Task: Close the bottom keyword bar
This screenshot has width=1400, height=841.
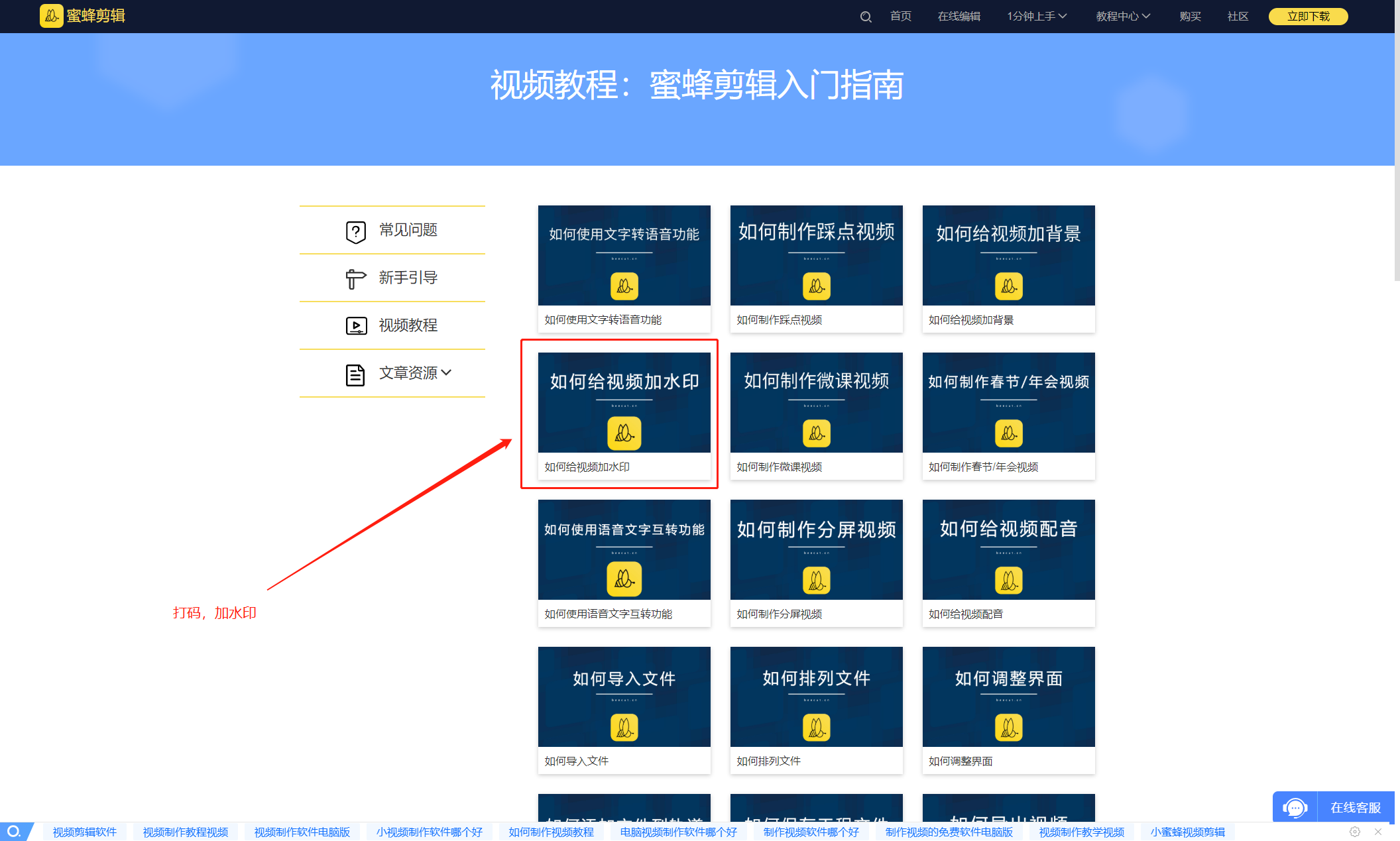Action: [1378, 832]
